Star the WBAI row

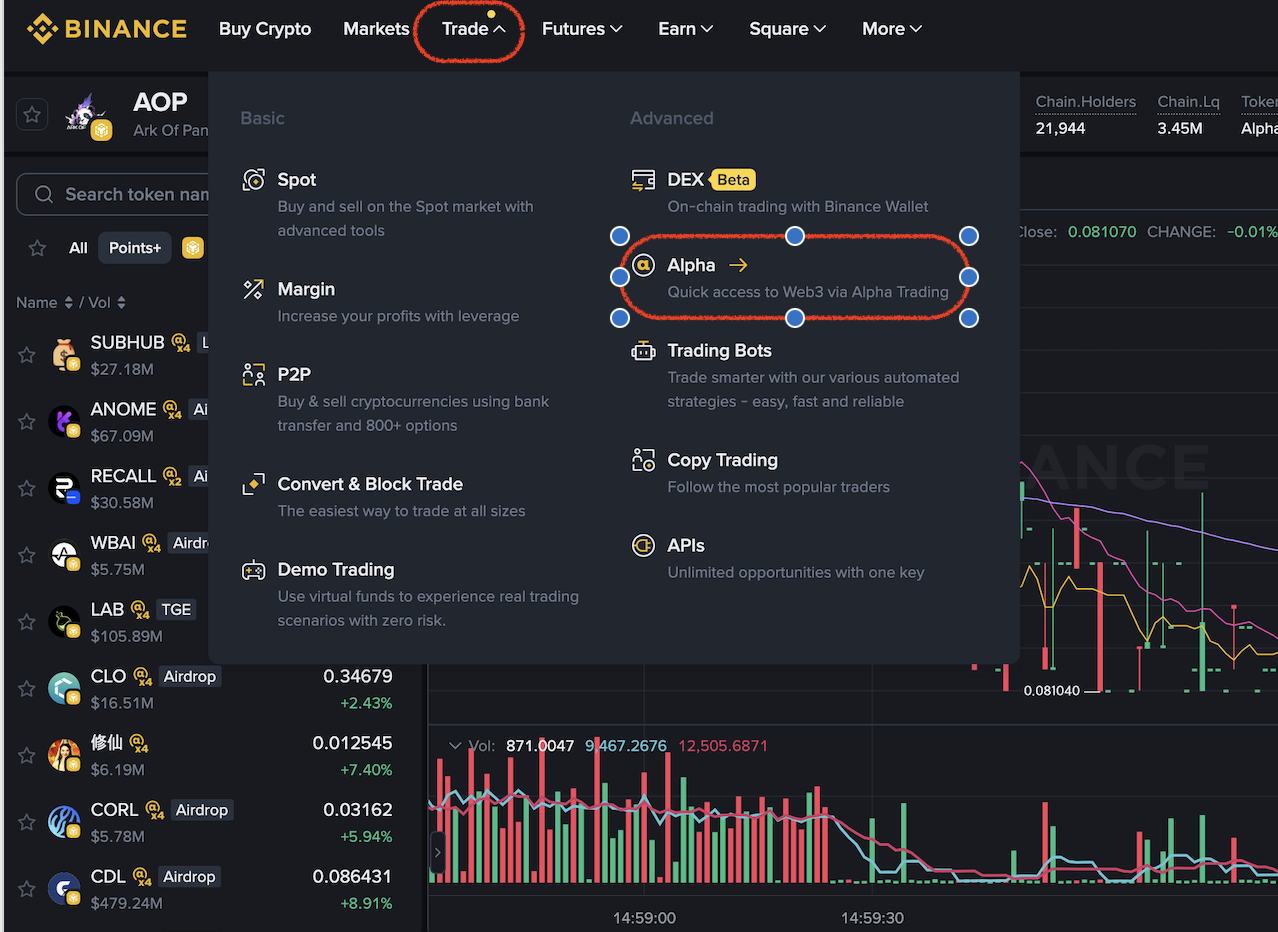coord(27,555)
